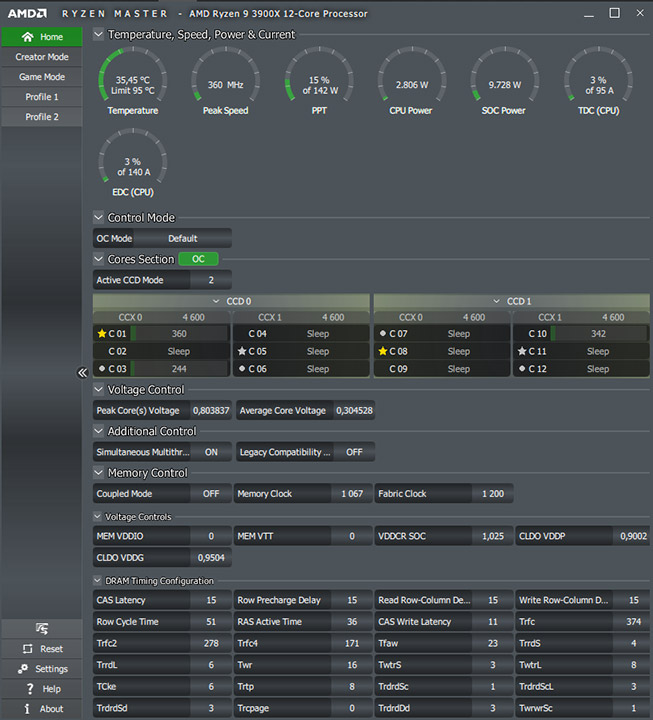Click silver star on core C 11
Viewport: 653px width, 720px height.
(522, 351)
